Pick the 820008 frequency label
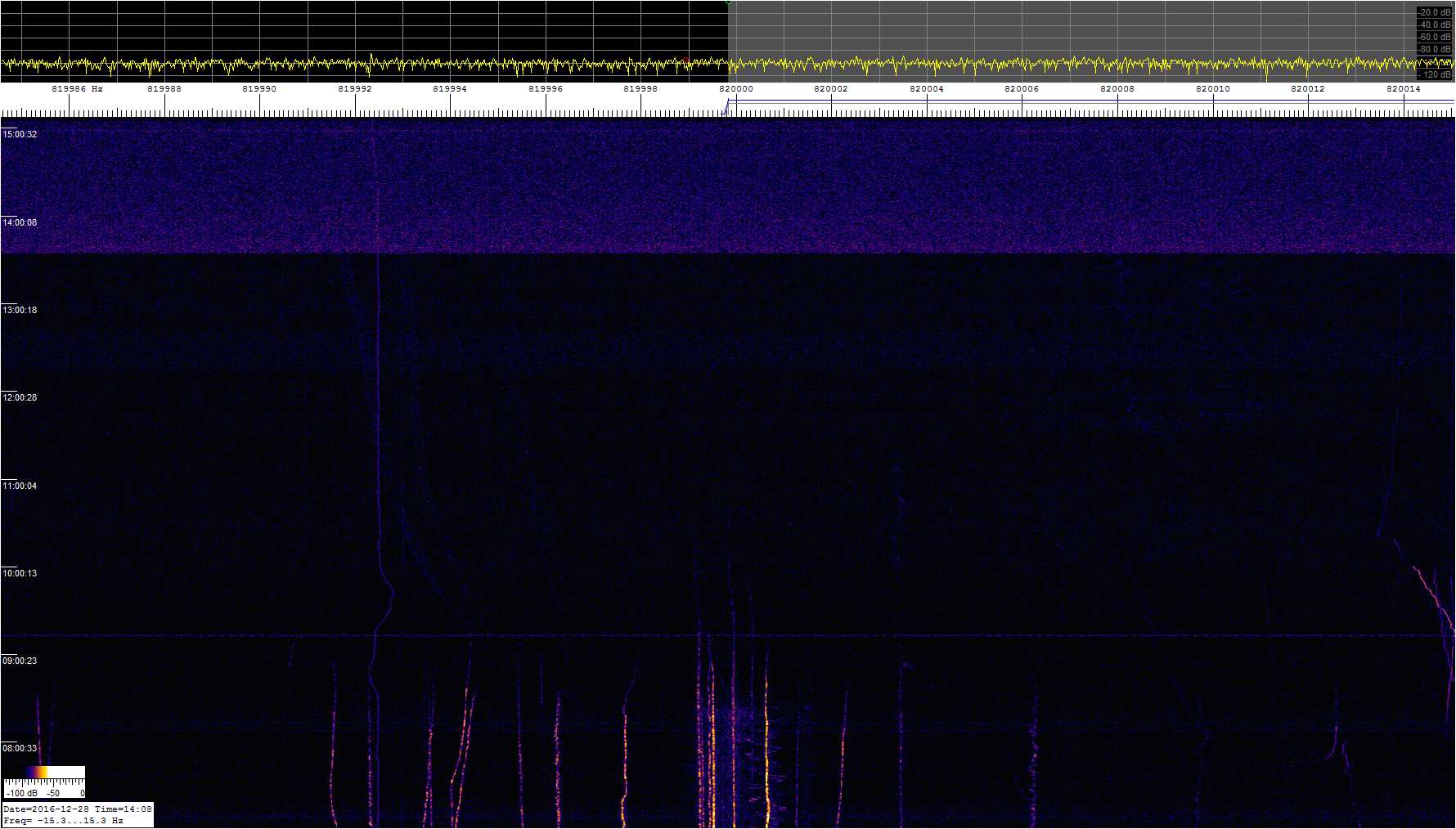This screenshot has height=829, width=1456. (x=1117, y=89)
